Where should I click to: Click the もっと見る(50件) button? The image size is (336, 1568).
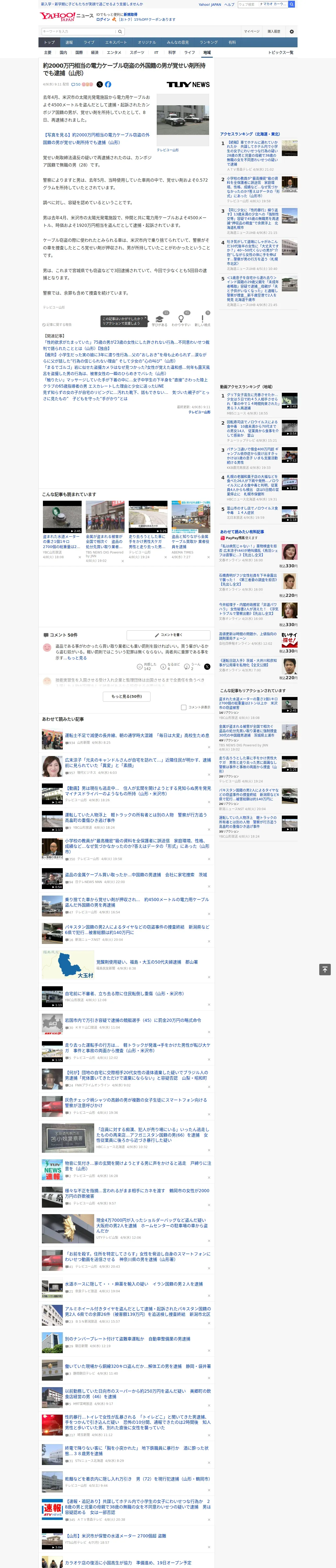[x=127, y=696]
